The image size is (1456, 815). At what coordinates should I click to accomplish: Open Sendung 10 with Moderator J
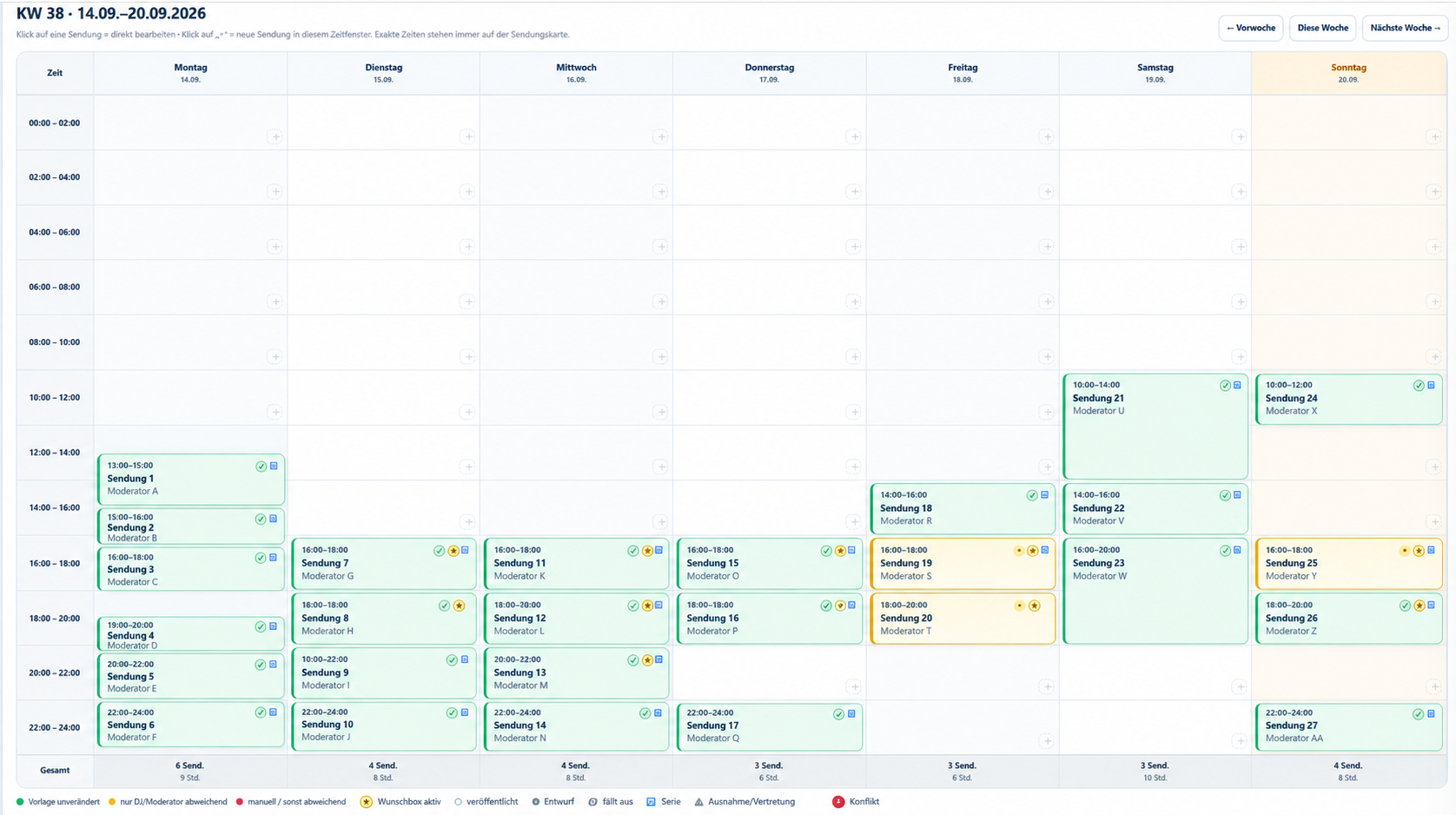(384, 726)
